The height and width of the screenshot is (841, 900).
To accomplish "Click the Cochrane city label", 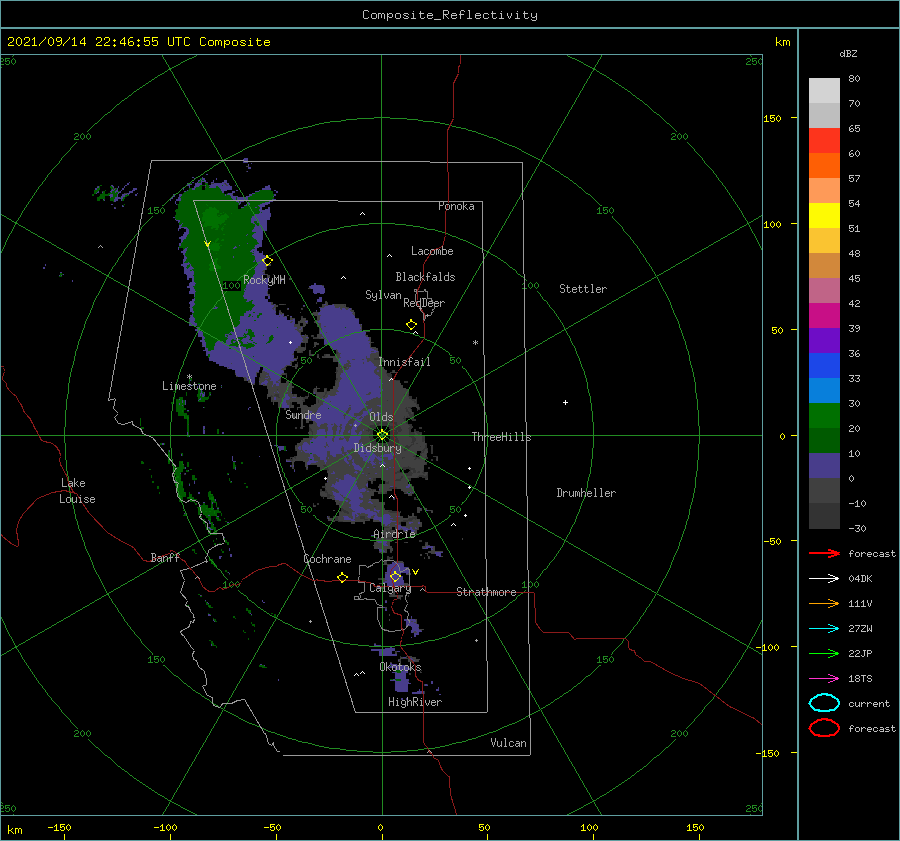I will pos(327,559).
